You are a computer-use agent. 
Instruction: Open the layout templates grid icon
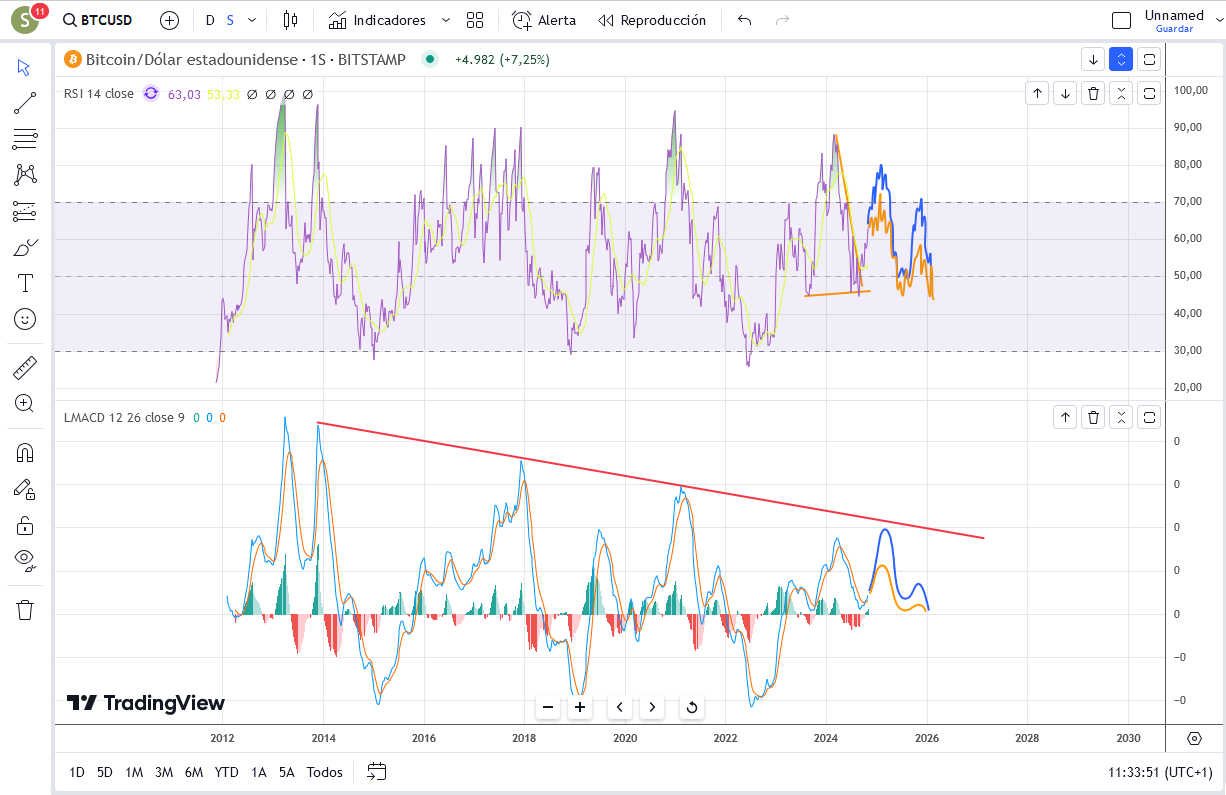point(475,20)
